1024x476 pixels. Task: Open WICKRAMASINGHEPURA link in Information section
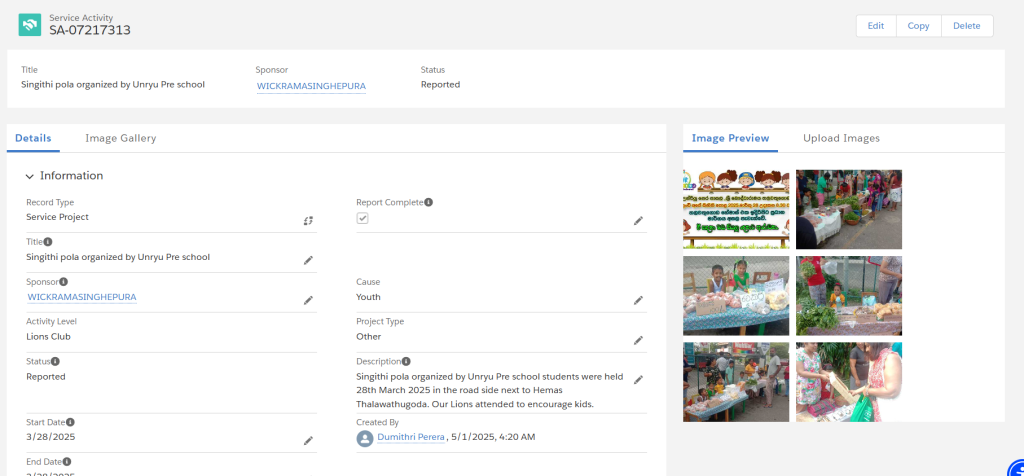pyautogui.click(x=82, y=297)
